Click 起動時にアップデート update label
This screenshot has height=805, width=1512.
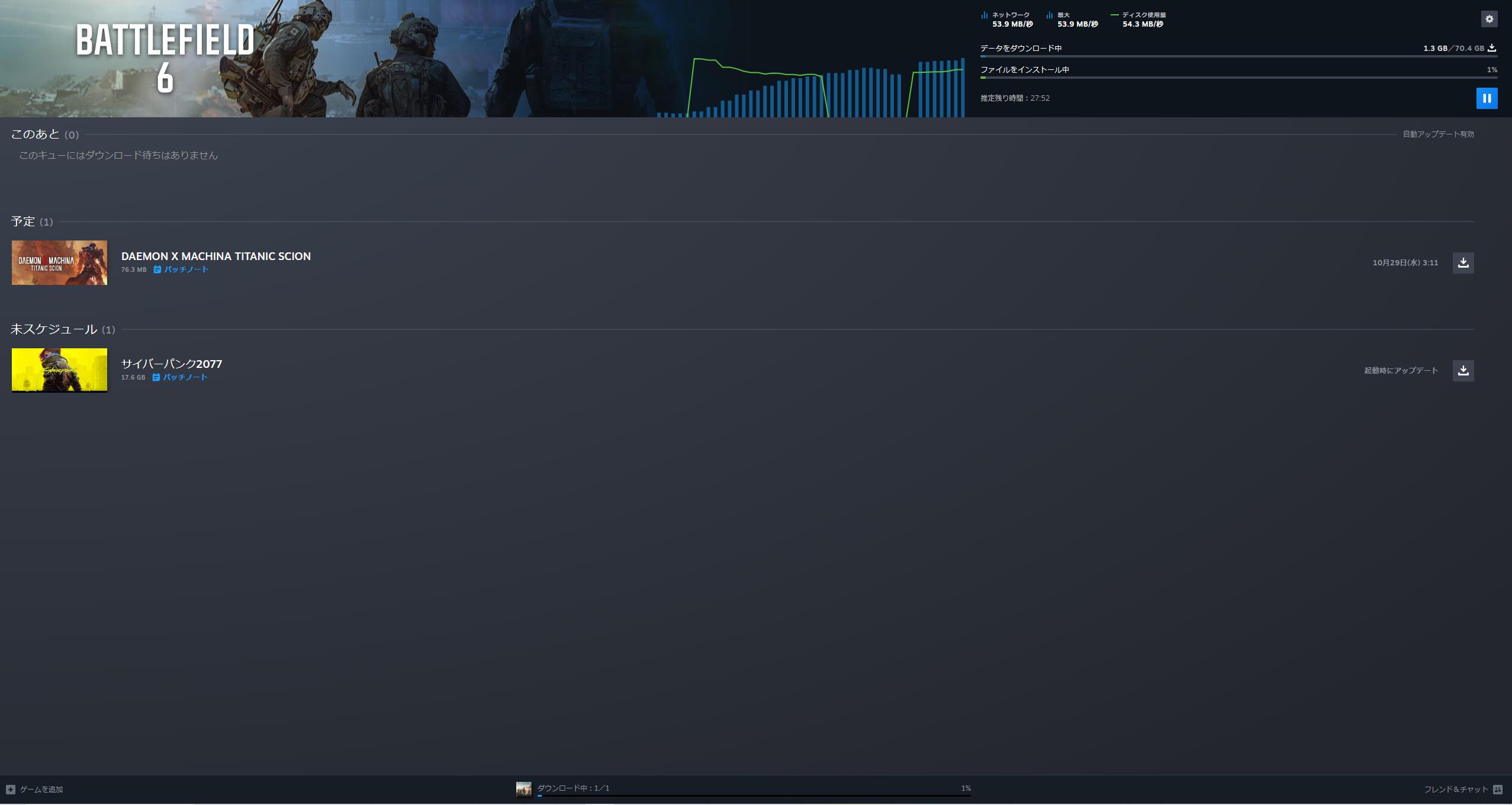pyautogui.click(x=1401, y=370)
